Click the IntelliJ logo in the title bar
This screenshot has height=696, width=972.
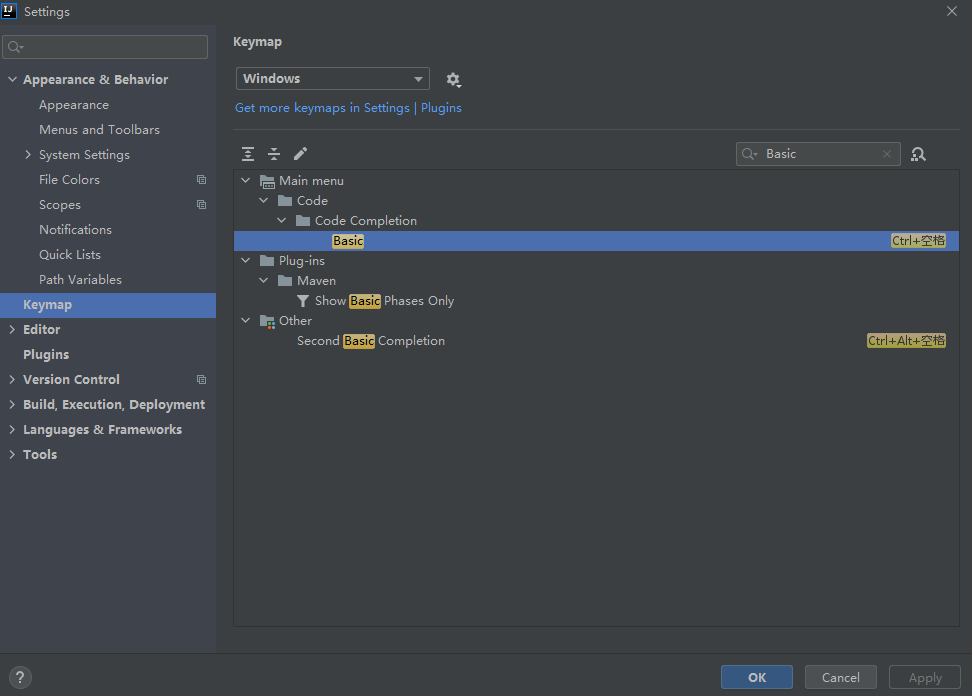[x=9, y=11]
